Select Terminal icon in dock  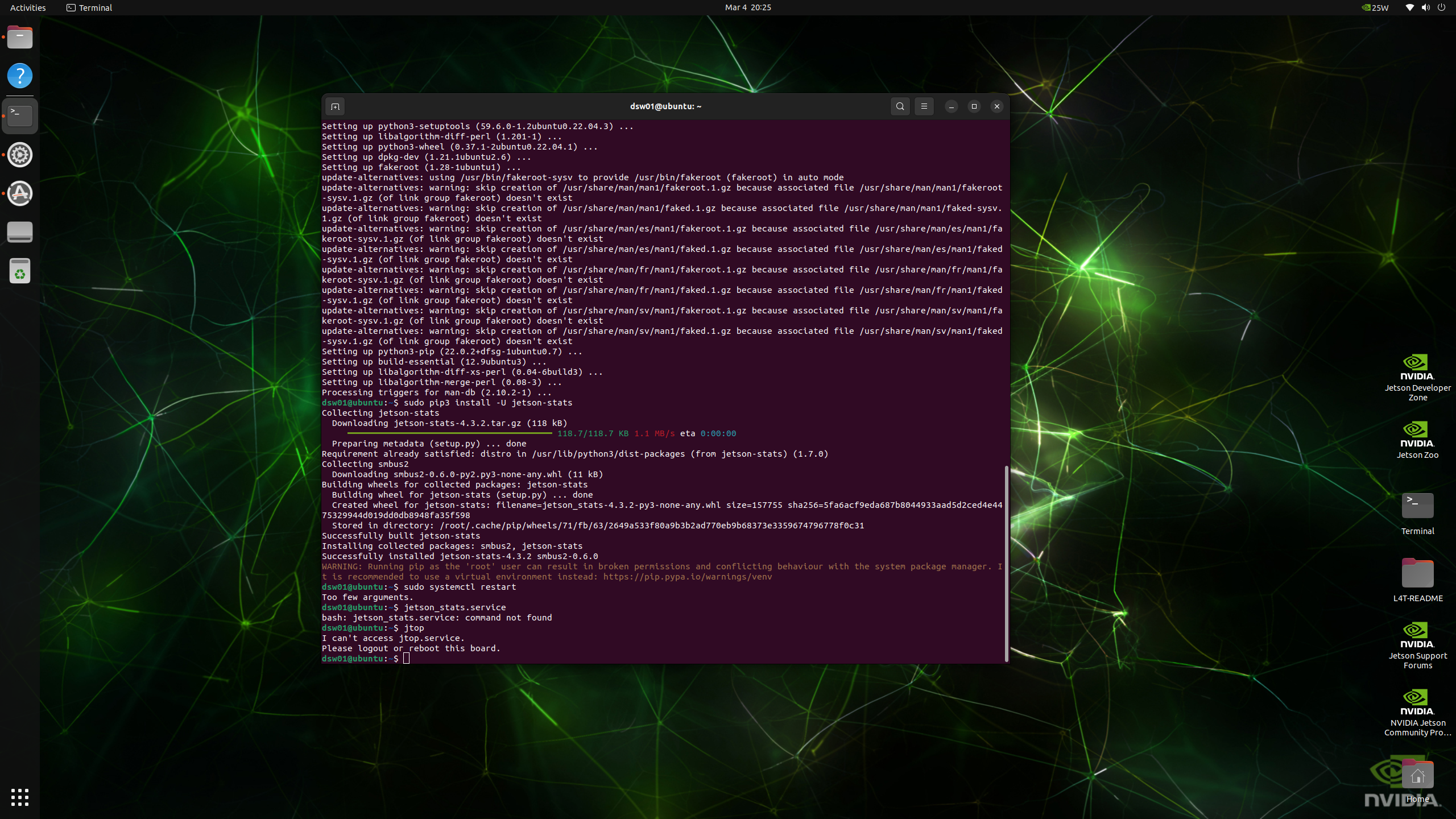coord(20,115)
